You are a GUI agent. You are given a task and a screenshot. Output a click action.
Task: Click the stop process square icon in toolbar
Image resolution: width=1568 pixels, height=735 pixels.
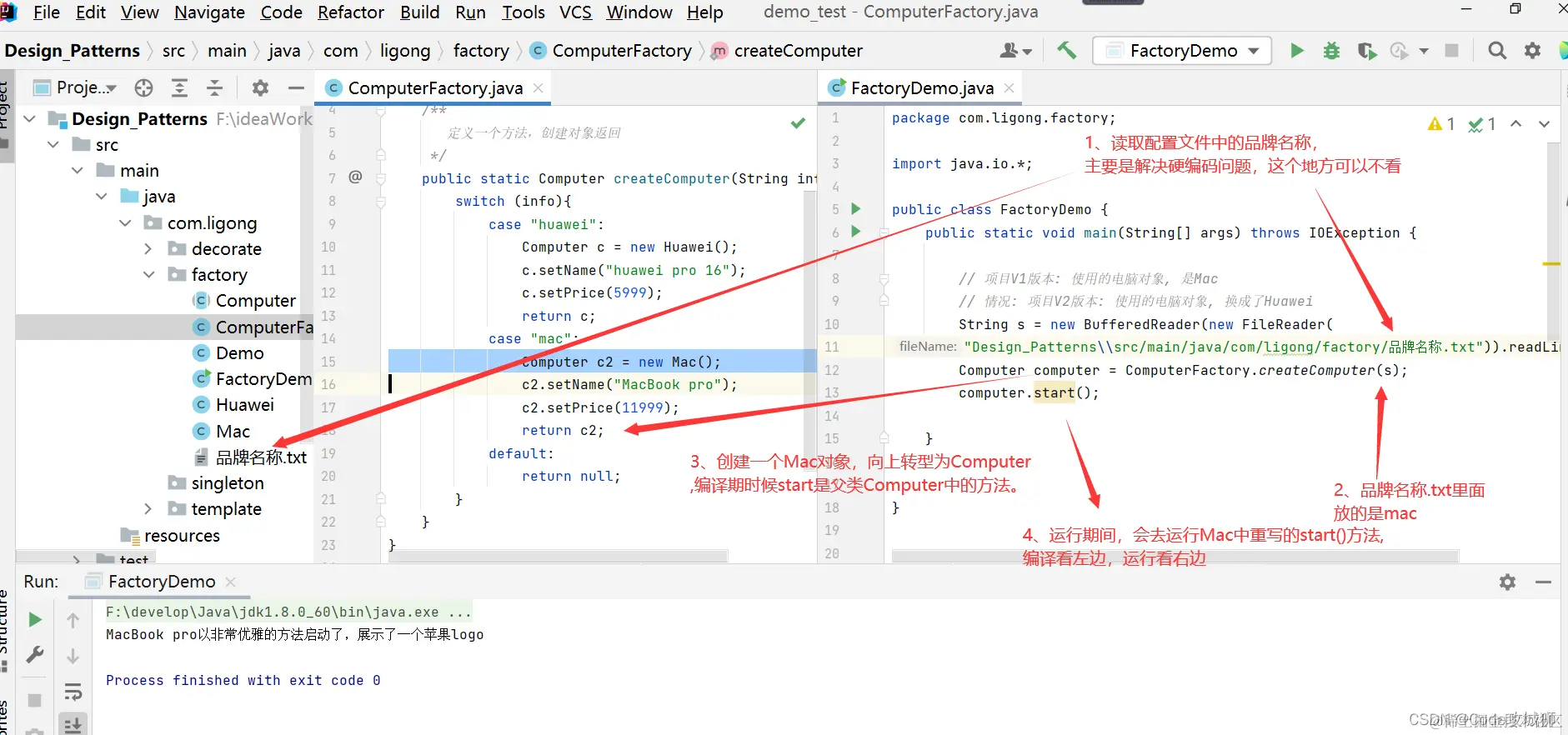[1451, 51]
